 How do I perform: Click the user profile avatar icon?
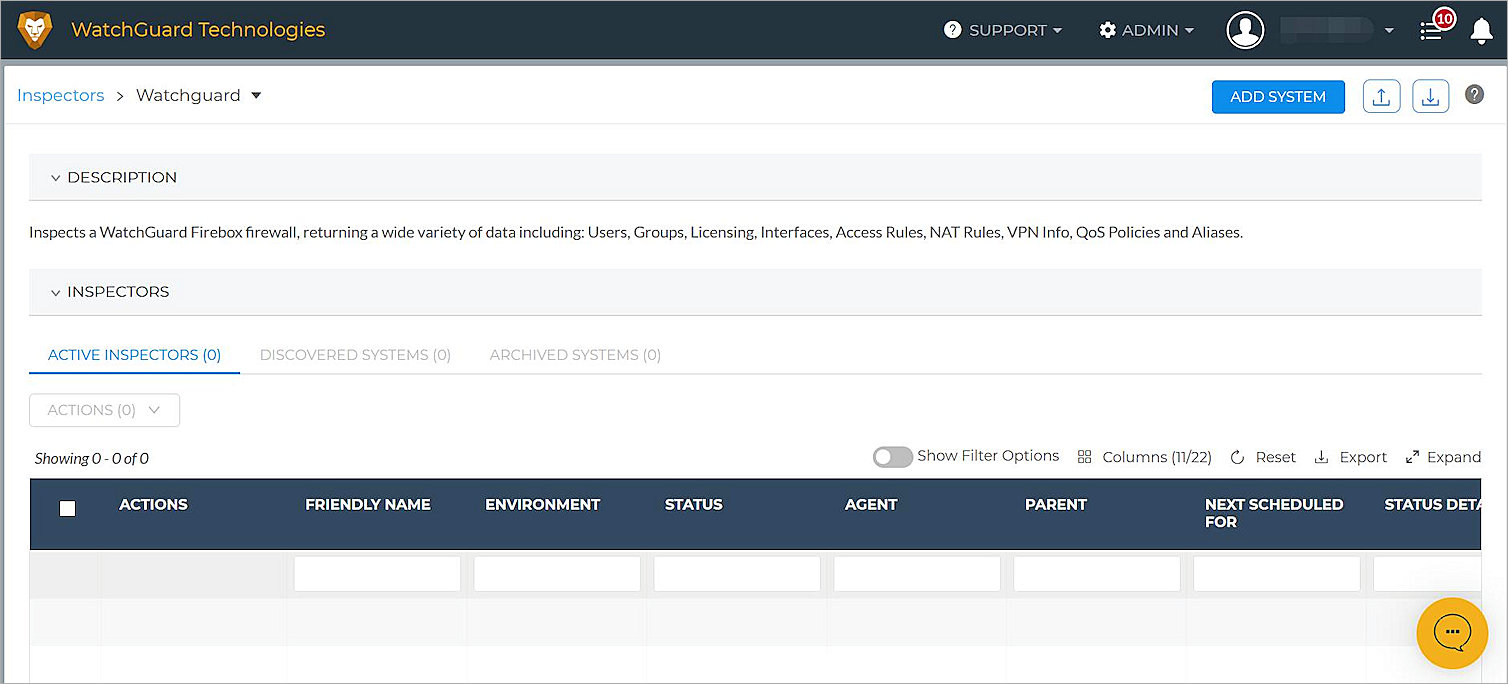(x=1245, y=30)
